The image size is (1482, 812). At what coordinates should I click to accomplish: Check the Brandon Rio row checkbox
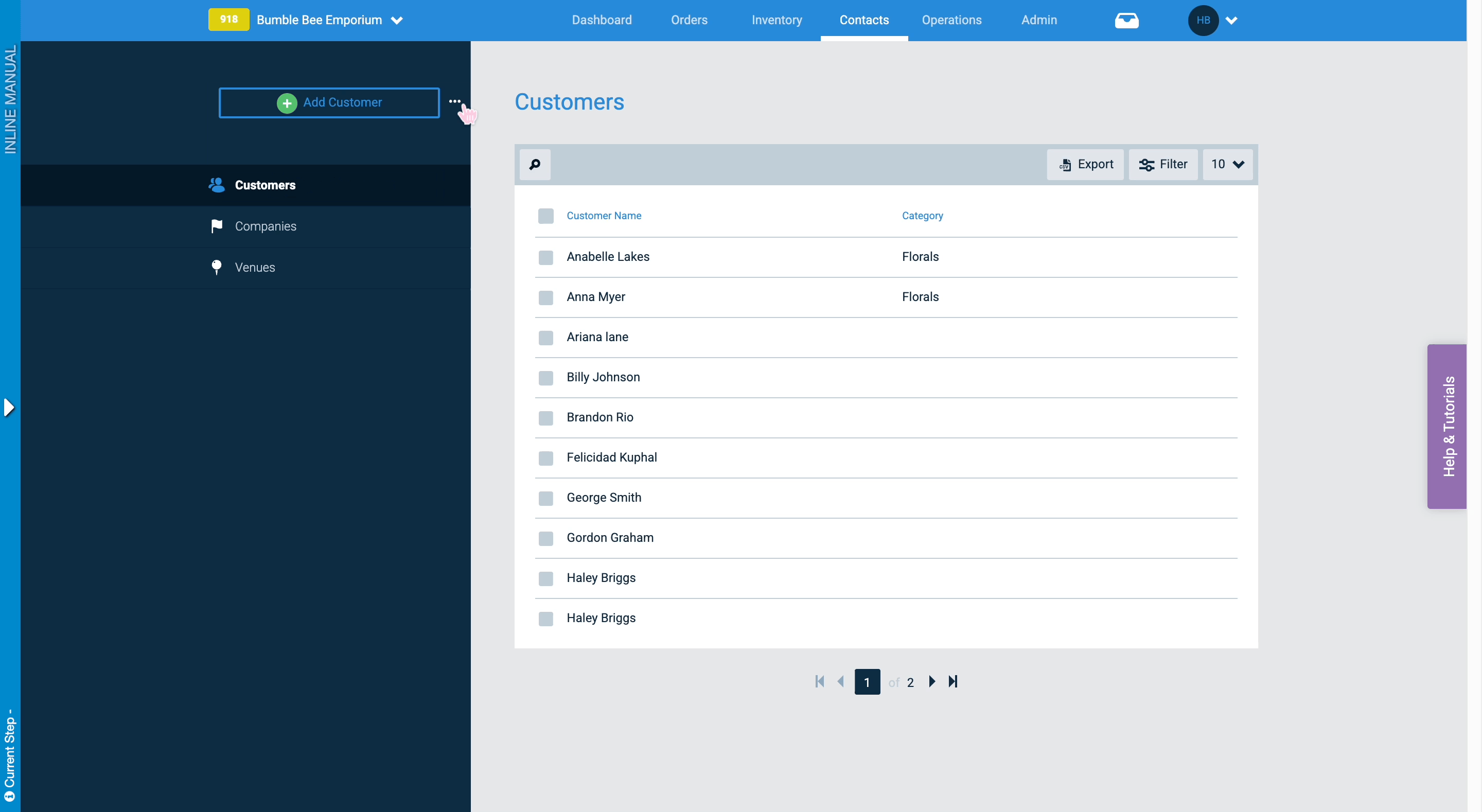545,418
